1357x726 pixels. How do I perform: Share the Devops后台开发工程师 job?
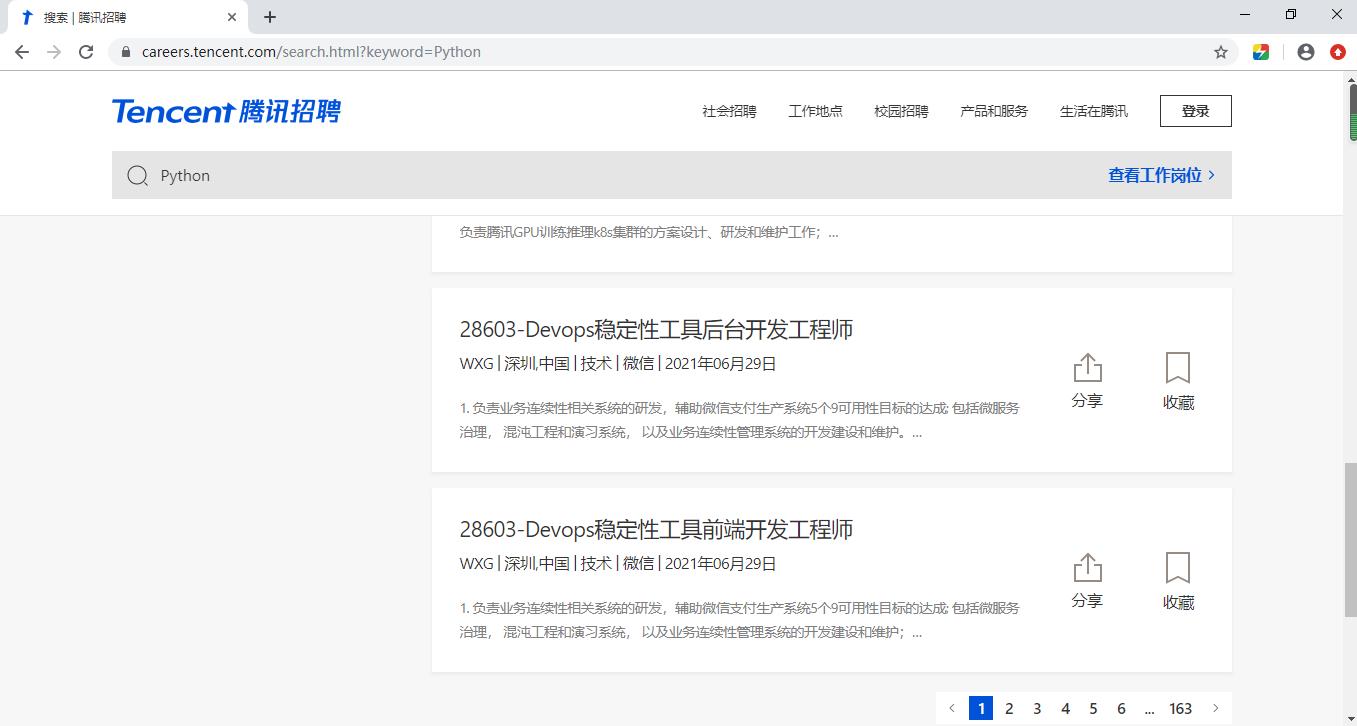point(1087,381)
